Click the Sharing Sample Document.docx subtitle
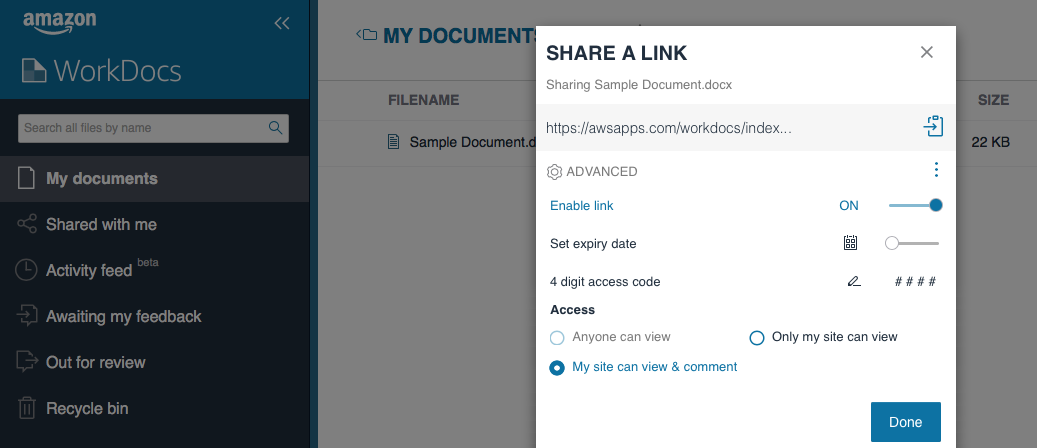The height and width of the screenshot is (448, 1037). (639, 85)
